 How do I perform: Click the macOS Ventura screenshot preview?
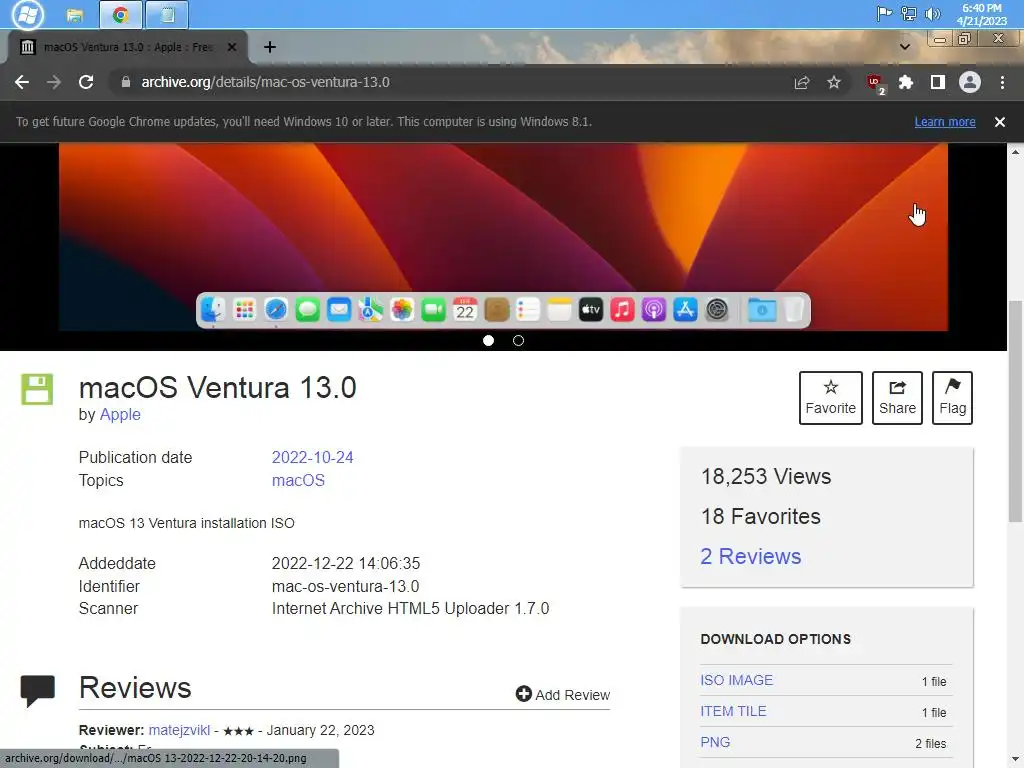(503, 236)
